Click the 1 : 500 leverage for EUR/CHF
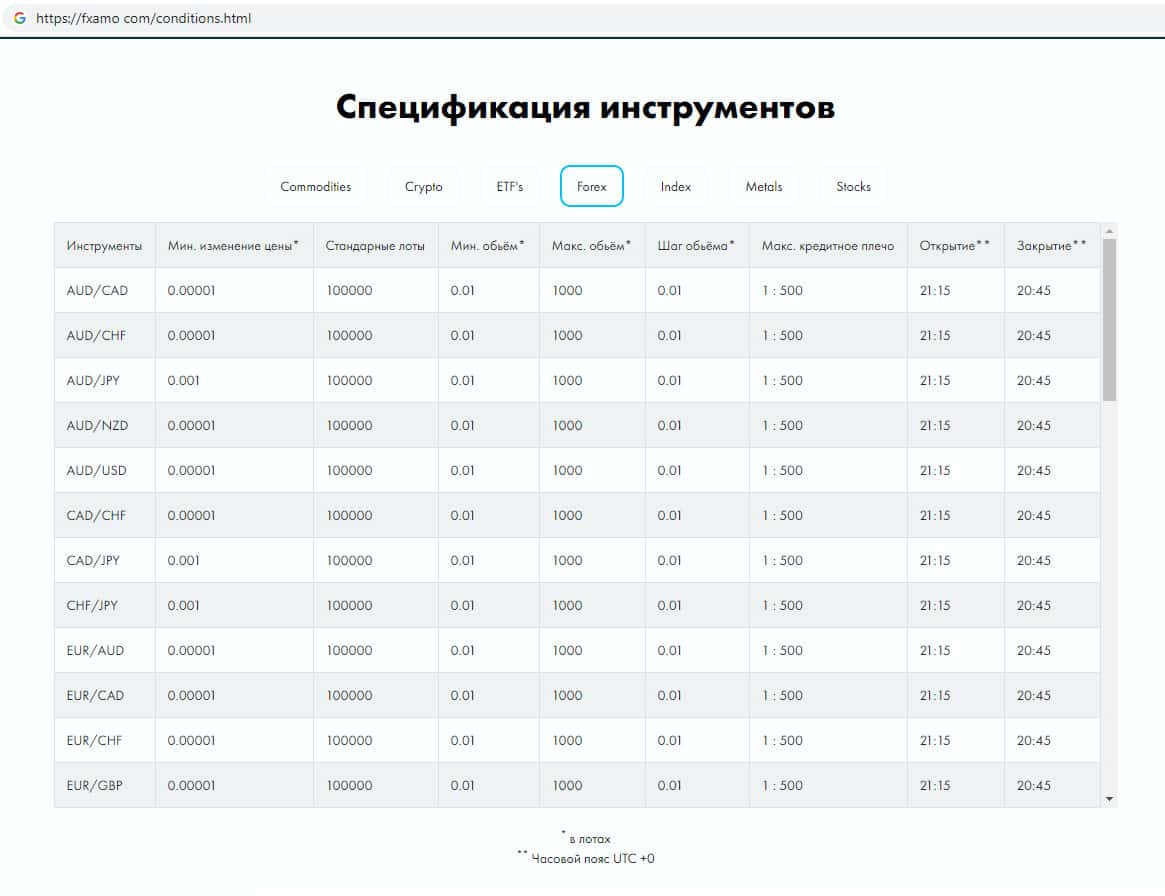1165x896 pixels. pos(782,740)
